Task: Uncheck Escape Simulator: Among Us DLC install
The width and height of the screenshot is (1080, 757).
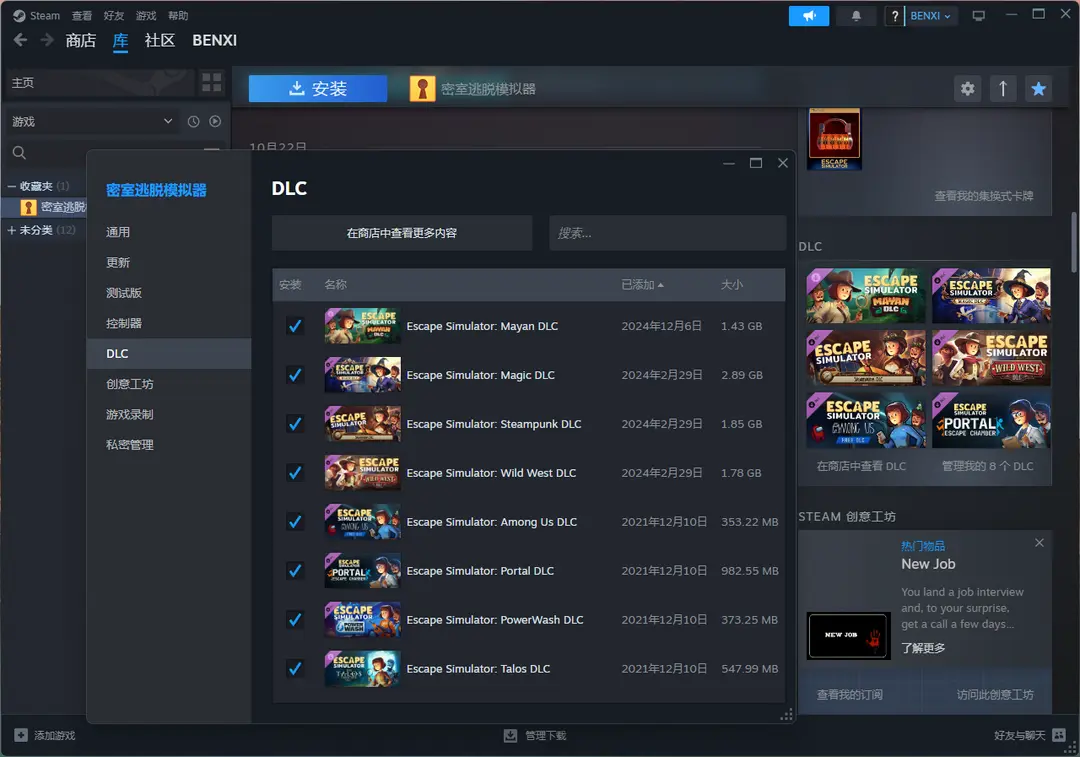Action: (x=295, y=521)
